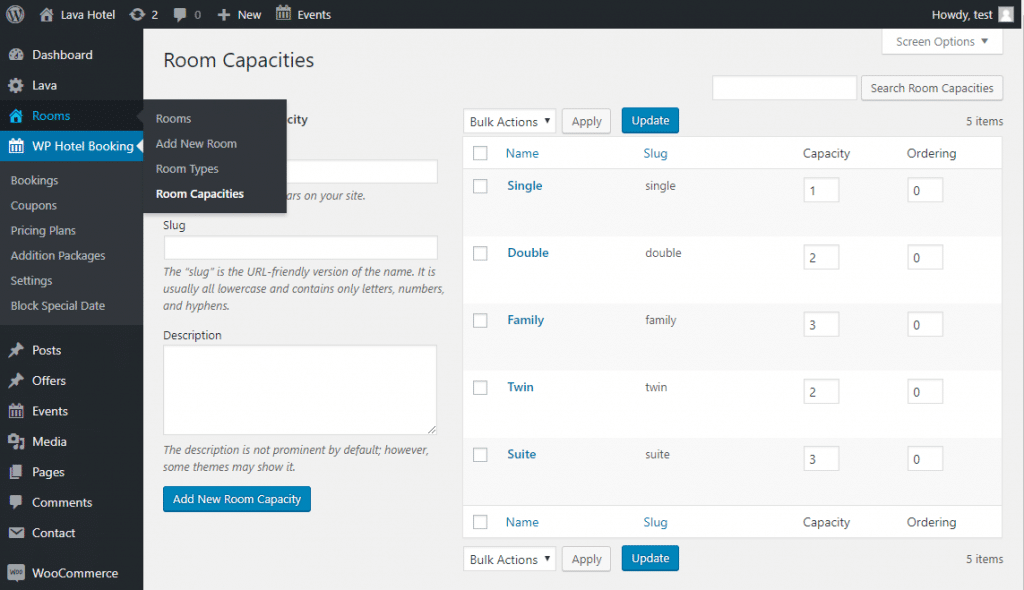The height and width of the screenshot is (590, 1024).
Task: Open Media via its sidebar icon
Action: 16,442
